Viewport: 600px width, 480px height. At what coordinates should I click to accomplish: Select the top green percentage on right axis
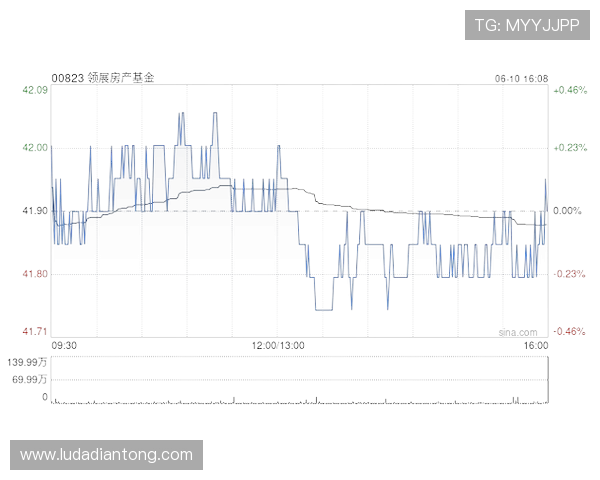tap(570, 90)
